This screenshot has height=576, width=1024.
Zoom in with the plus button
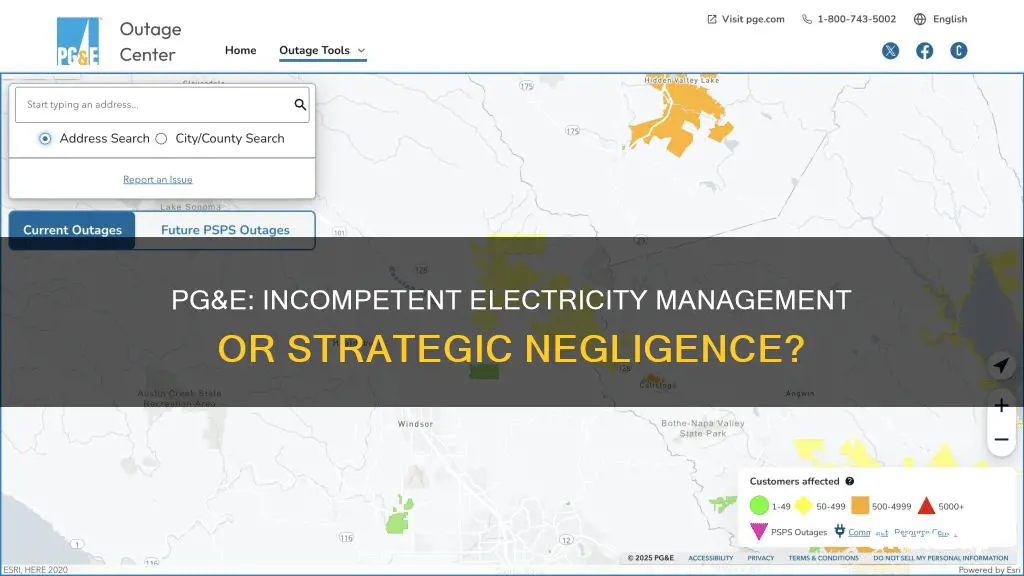coord(1000,406)
